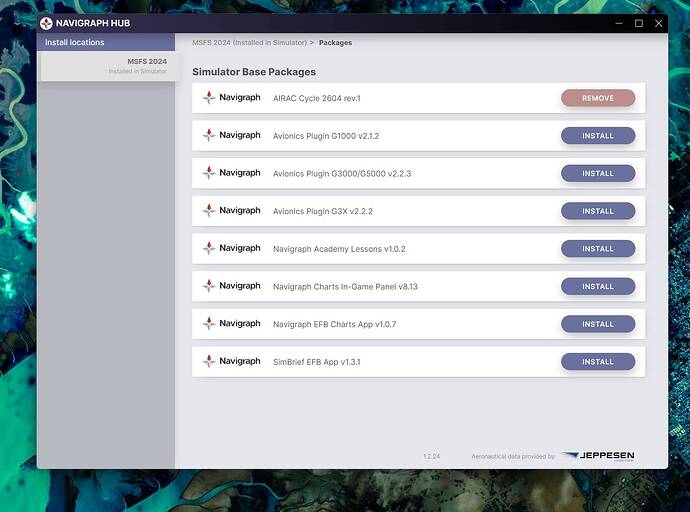Install Navigraph Academy Lessons v1.0.2
The image size is (690, 512).
coord(598,249)
